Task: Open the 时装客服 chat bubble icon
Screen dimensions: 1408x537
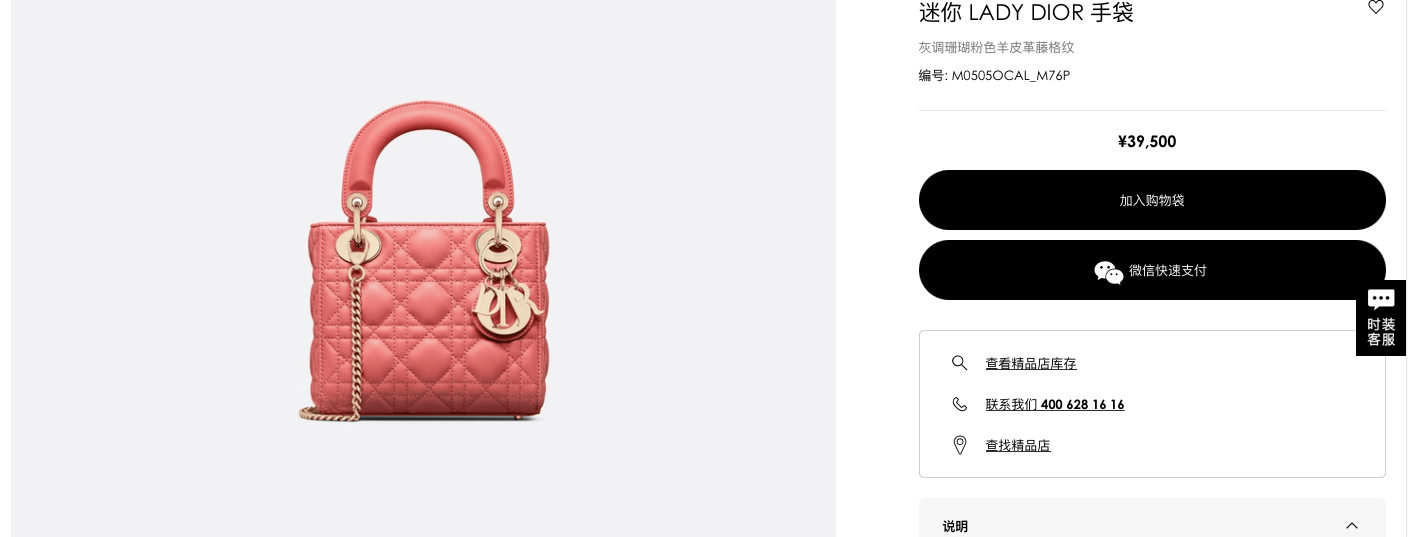Action: (1381, 299)
